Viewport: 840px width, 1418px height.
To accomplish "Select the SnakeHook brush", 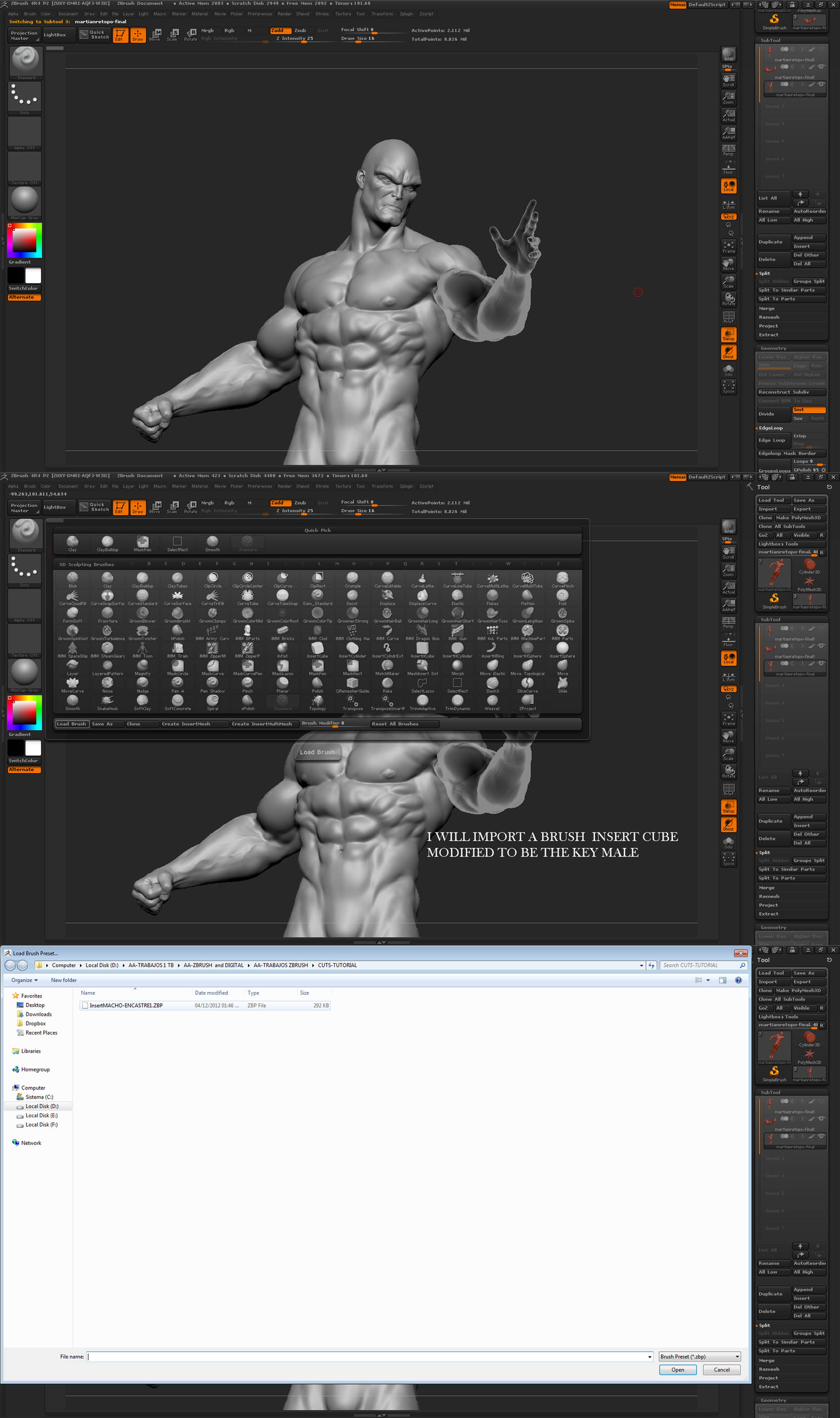I will [x=108, y=703].
